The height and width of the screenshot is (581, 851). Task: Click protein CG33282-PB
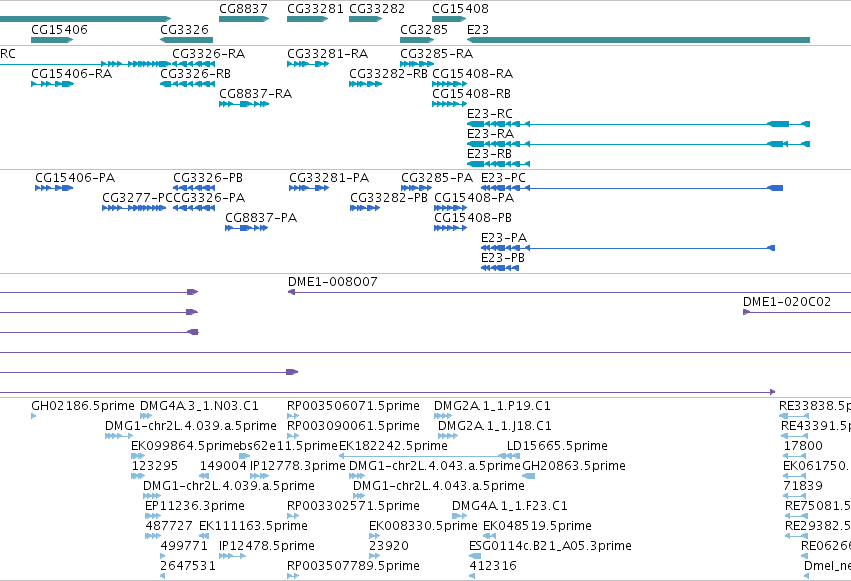(x=365, y=208)
